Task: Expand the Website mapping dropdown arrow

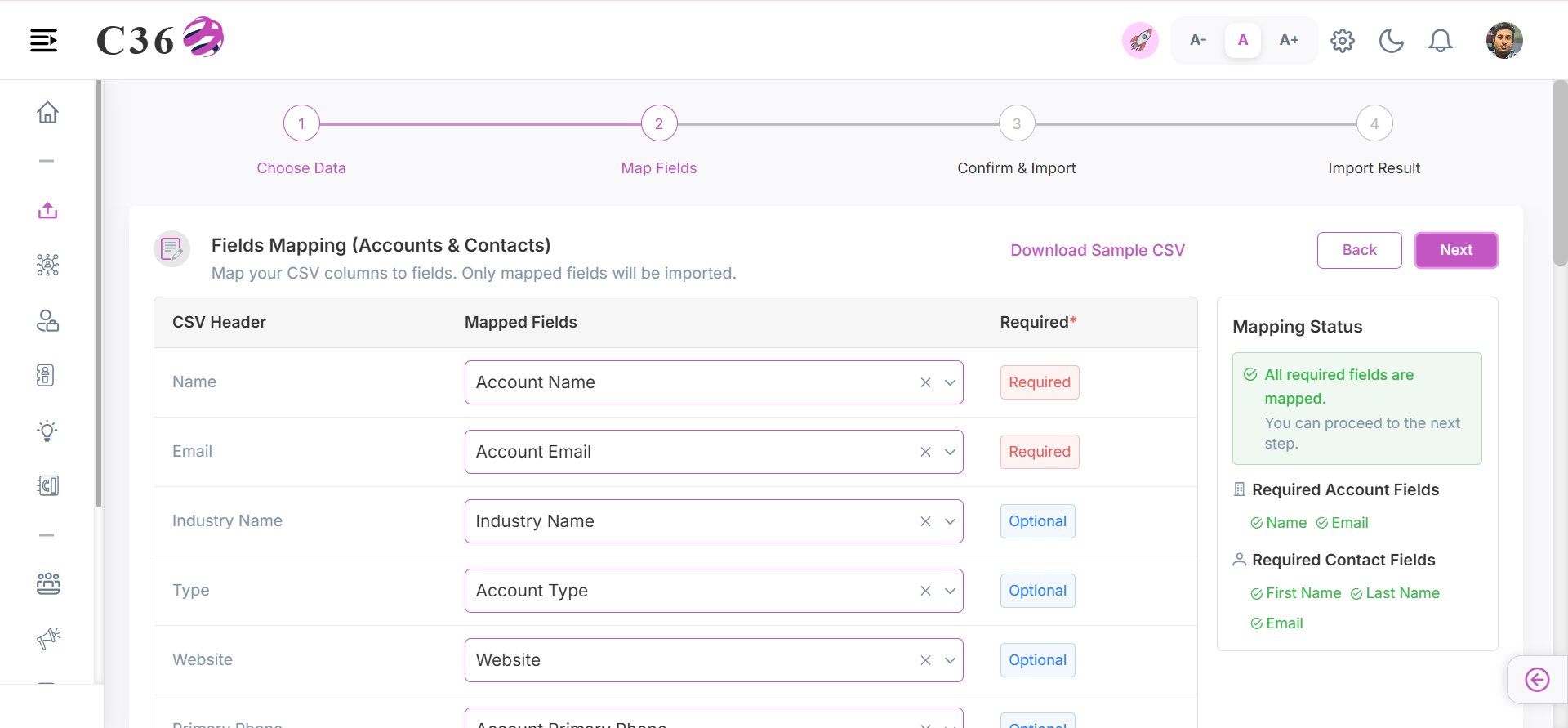Action: 950,660
